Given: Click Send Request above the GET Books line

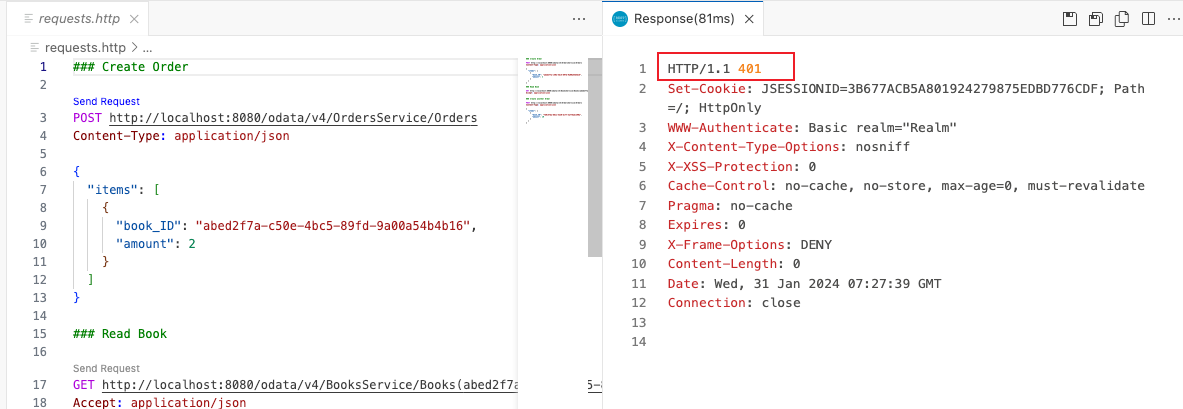Looking at the screenshot, I should pyautogui.click(x=106, y=368).
